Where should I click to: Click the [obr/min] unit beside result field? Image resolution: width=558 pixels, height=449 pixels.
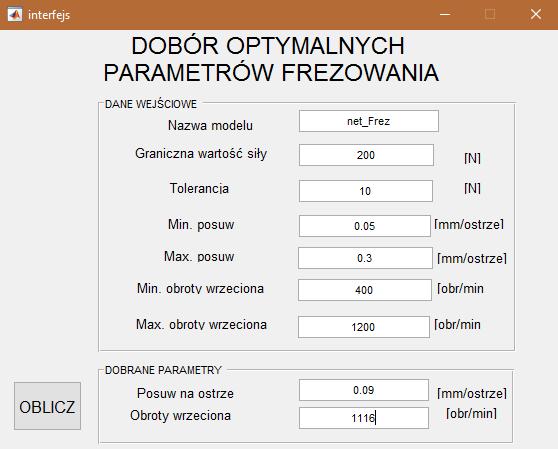tap(472, 413)
